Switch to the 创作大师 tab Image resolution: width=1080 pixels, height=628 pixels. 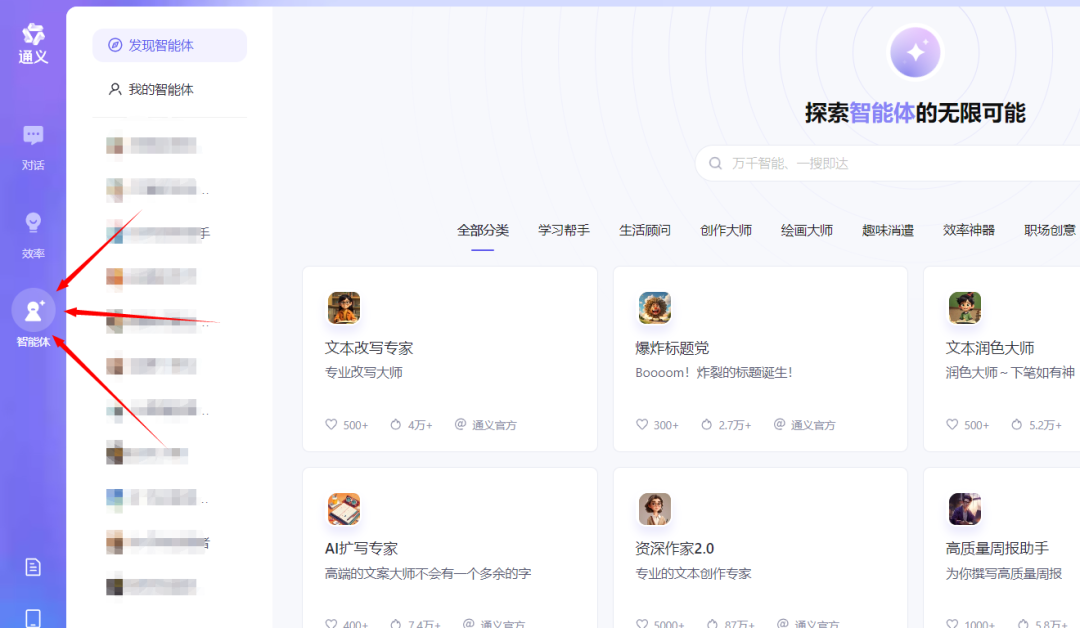(x=726, y=230)
